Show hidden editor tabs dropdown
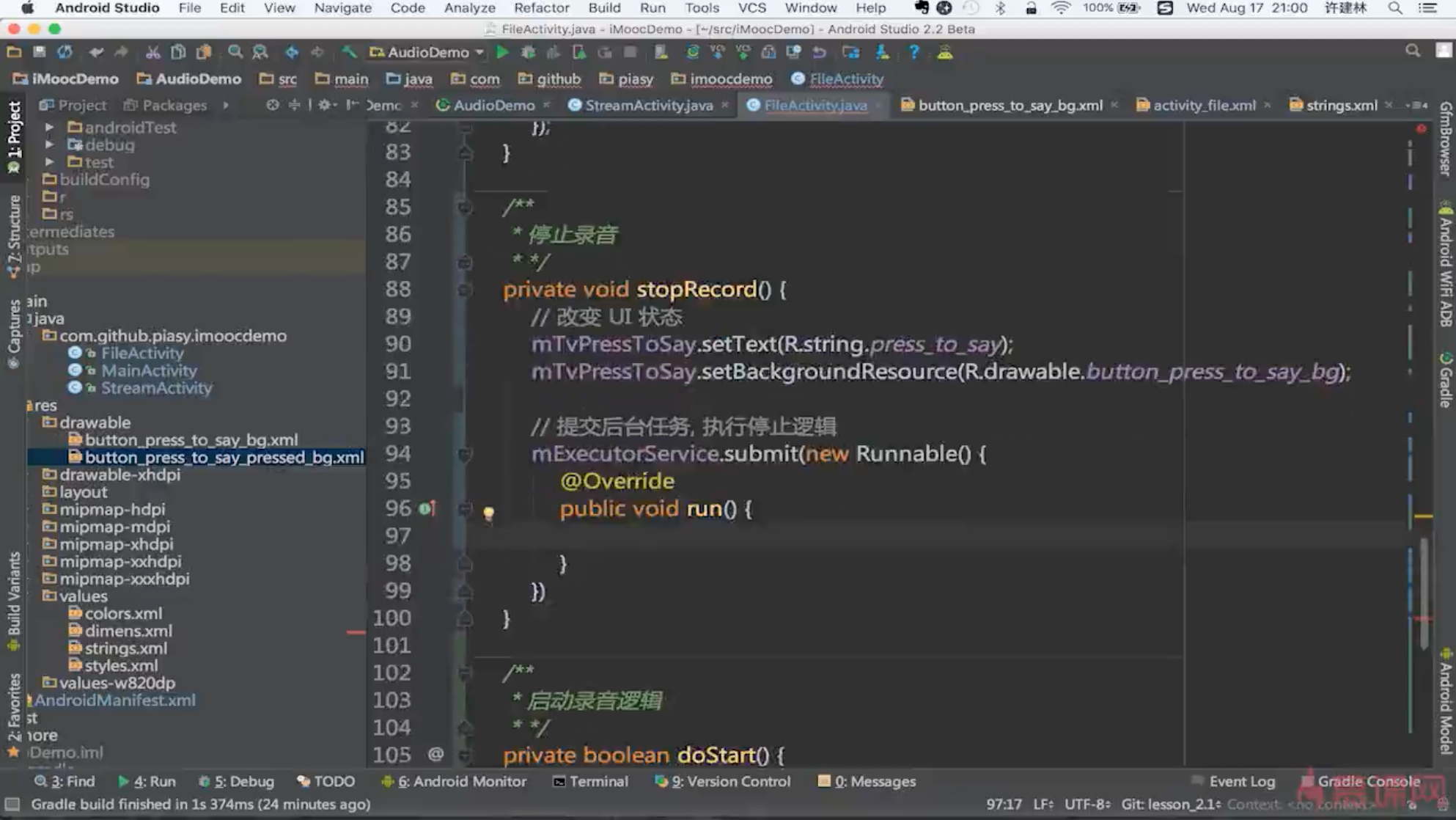Image resolution: width=1456 pixels, height=820 pixels. (x=1417, y=105)
